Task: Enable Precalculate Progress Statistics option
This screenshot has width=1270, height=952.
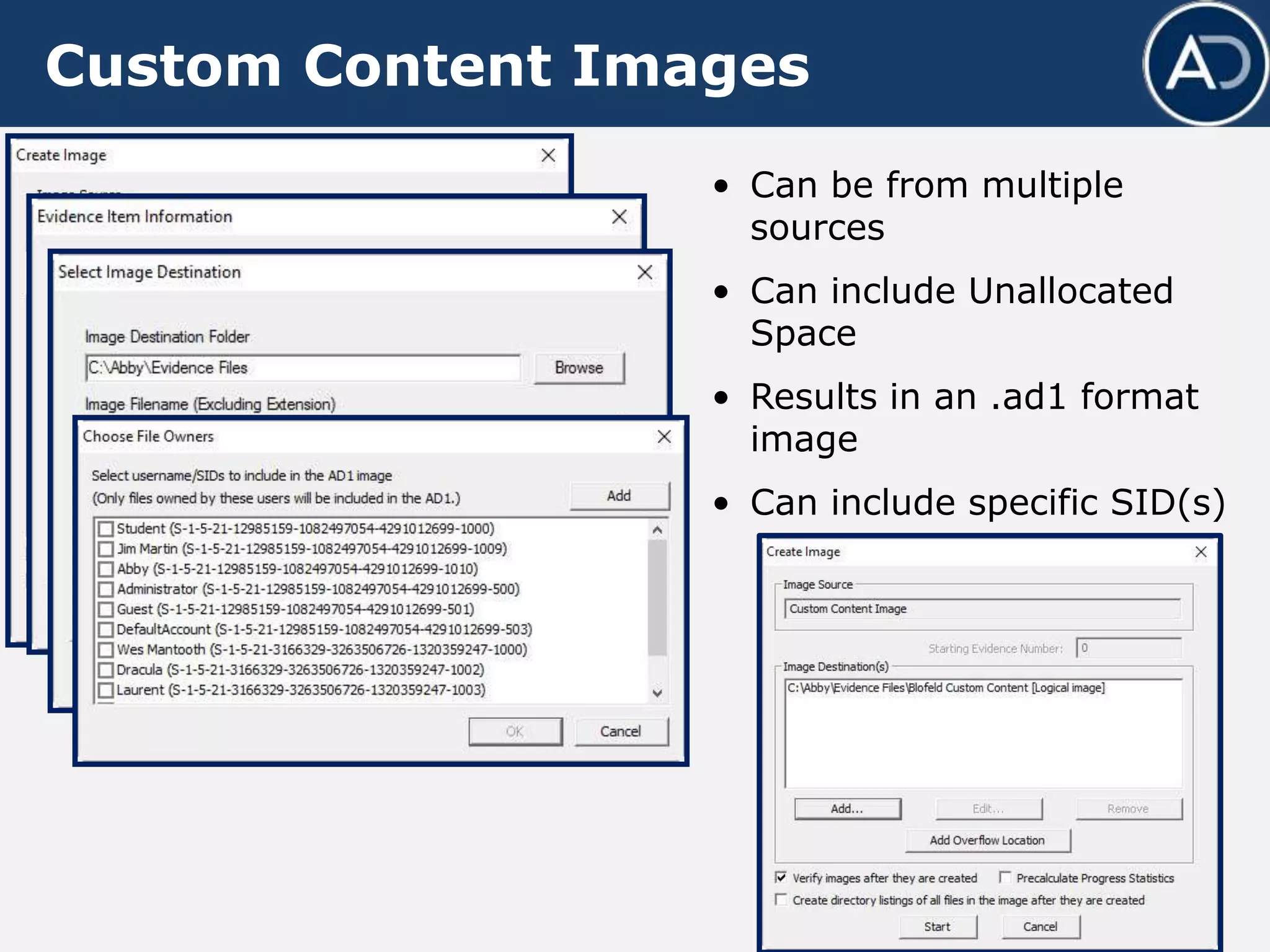Action: (x=1005, y=878)
